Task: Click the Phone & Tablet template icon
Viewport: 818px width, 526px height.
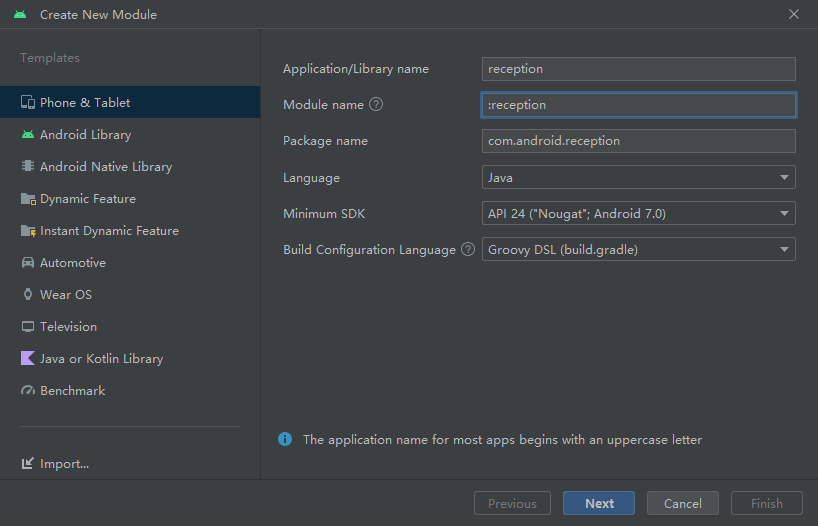Action: (x=28, y=103)
